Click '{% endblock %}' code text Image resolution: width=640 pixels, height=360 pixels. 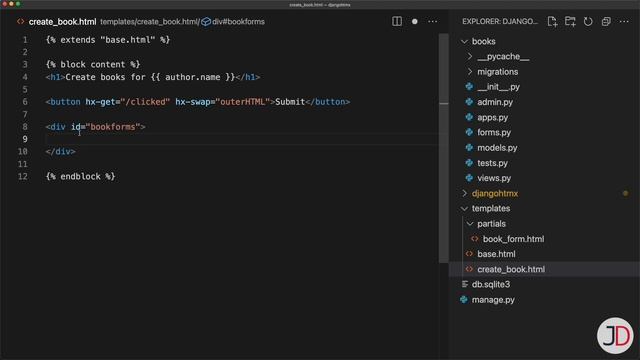(x=80, y=176)
